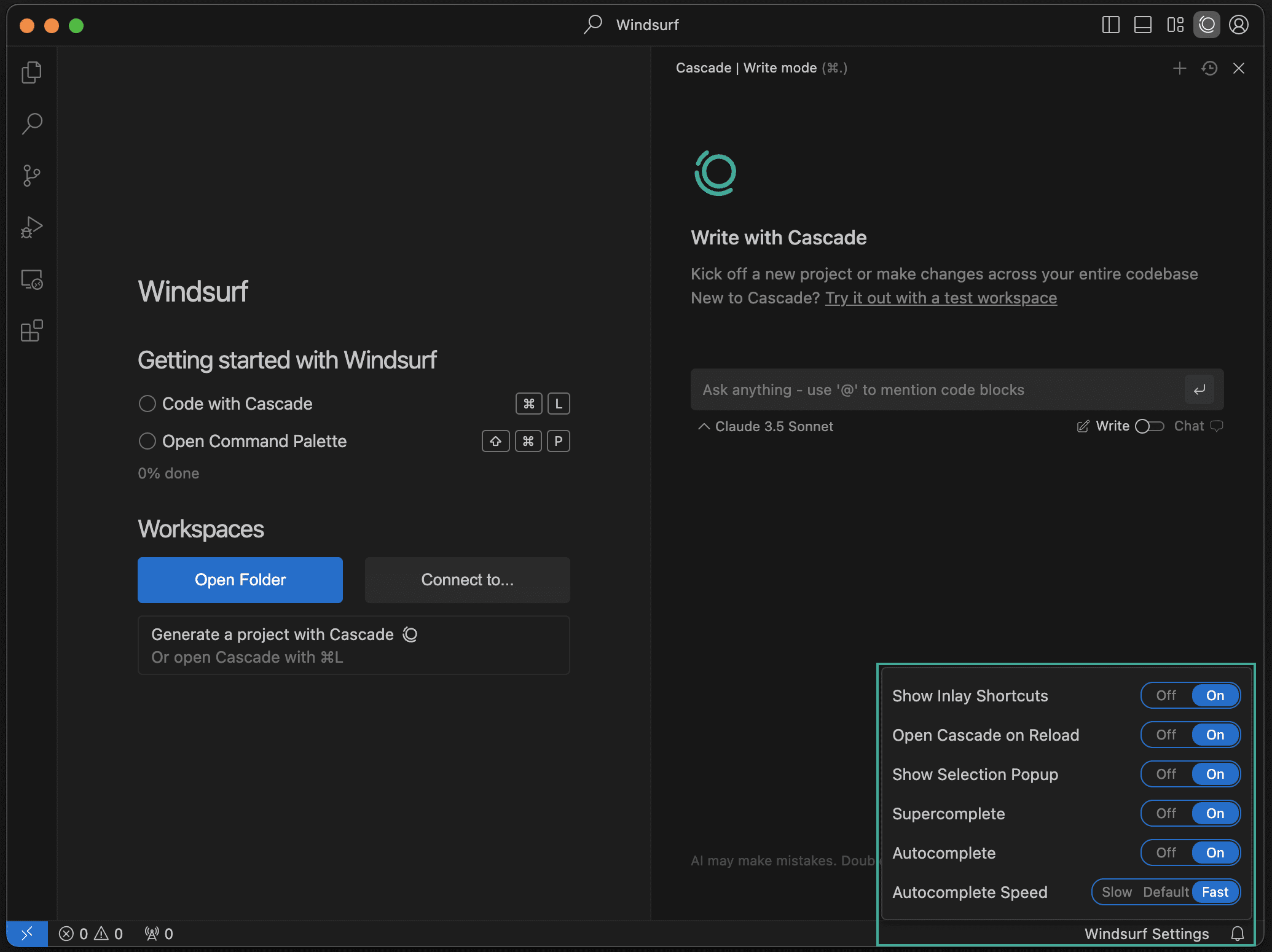
Task: Set Autocomplete Speed to Slow
Action: (x=1117, y=892)
